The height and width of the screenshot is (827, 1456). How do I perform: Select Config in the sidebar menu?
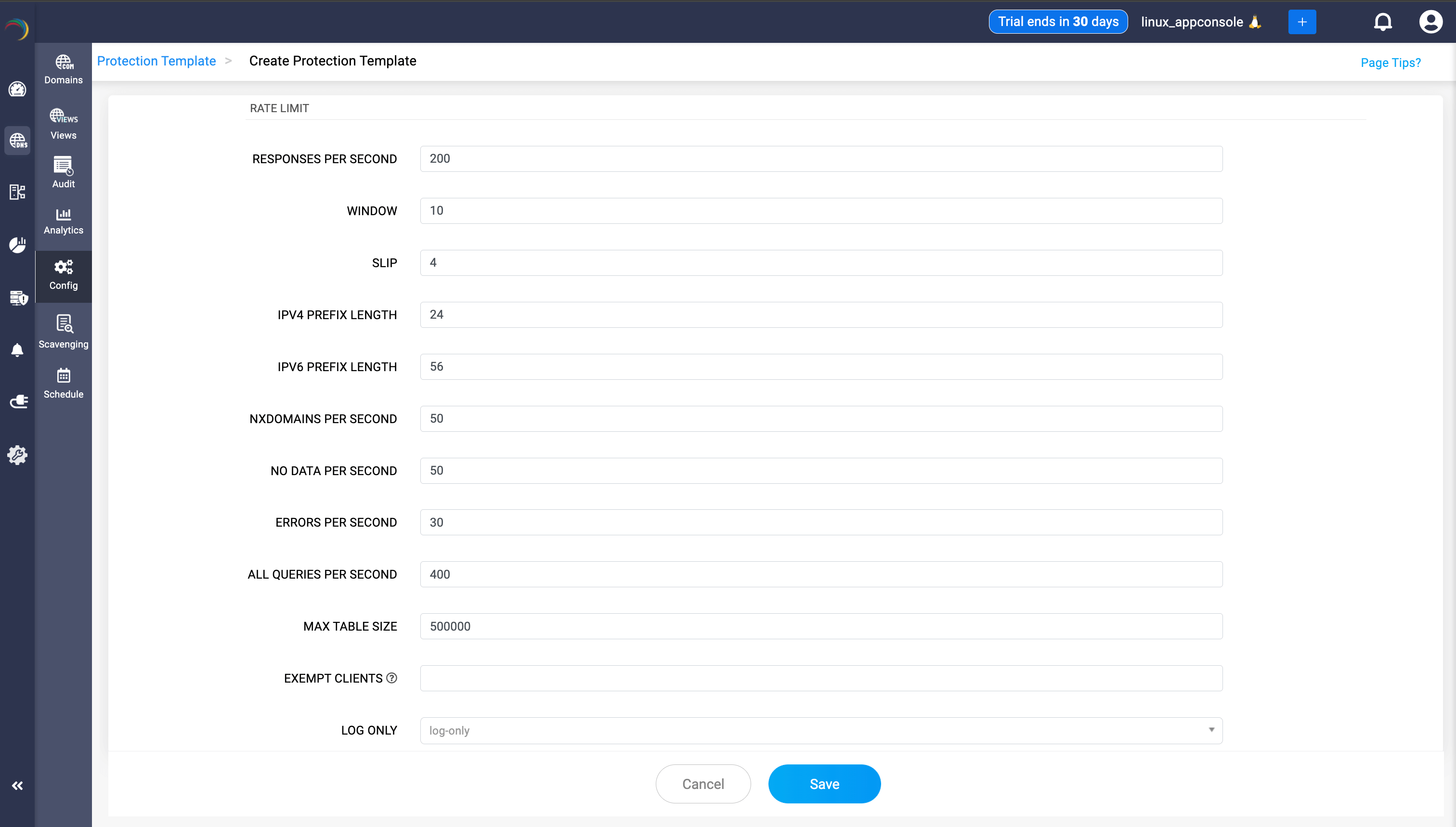pos(63,276)
